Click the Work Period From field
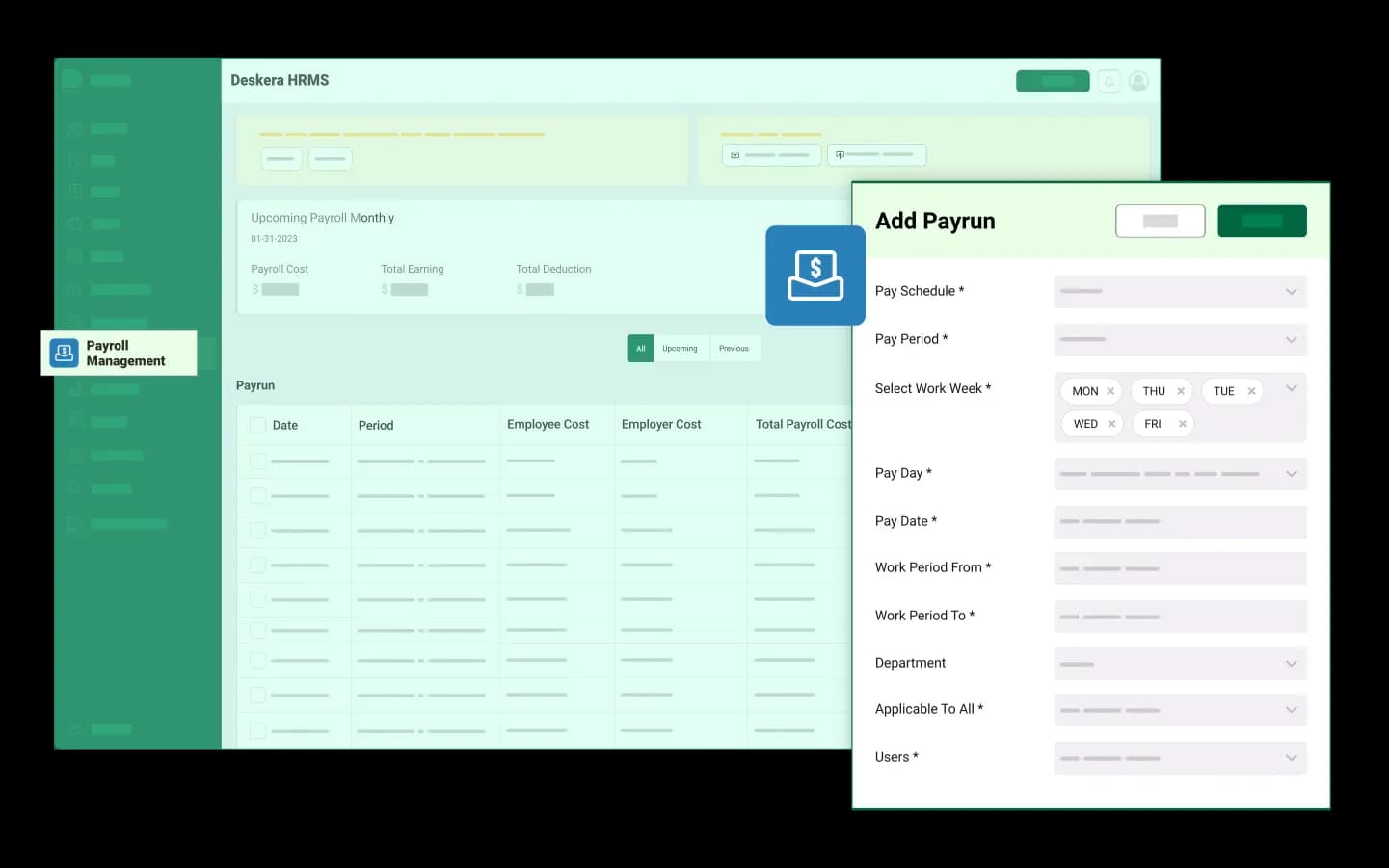Viewport: 1389px width, 868px height. (1180, 568)
